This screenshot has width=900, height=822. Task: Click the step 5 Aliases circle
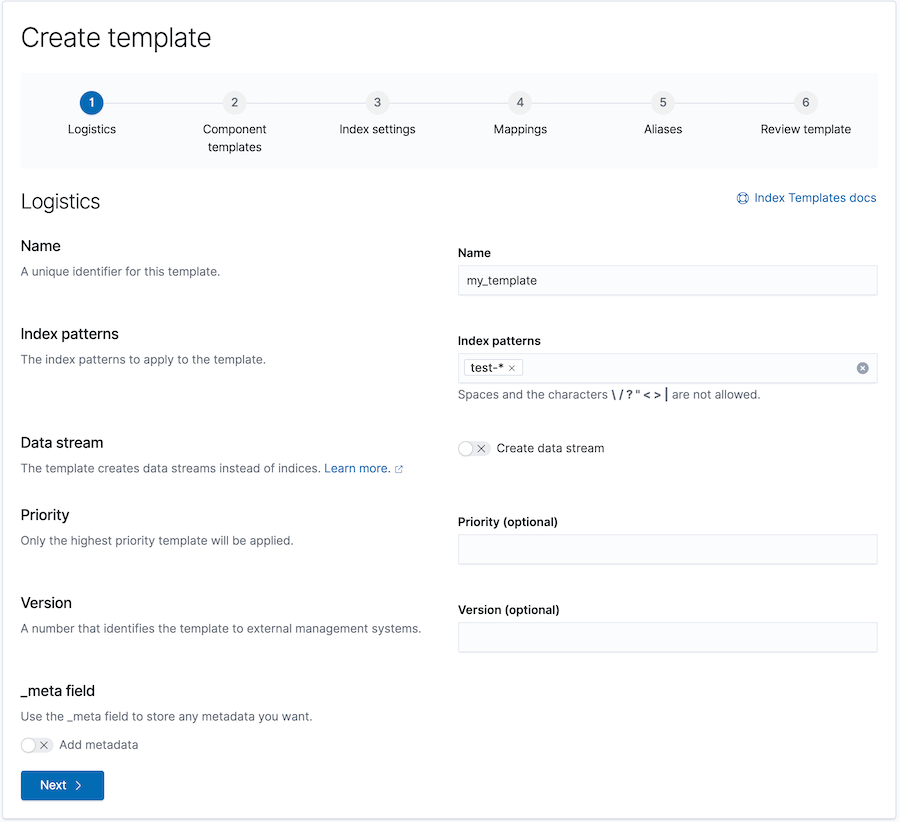(662, 103)
